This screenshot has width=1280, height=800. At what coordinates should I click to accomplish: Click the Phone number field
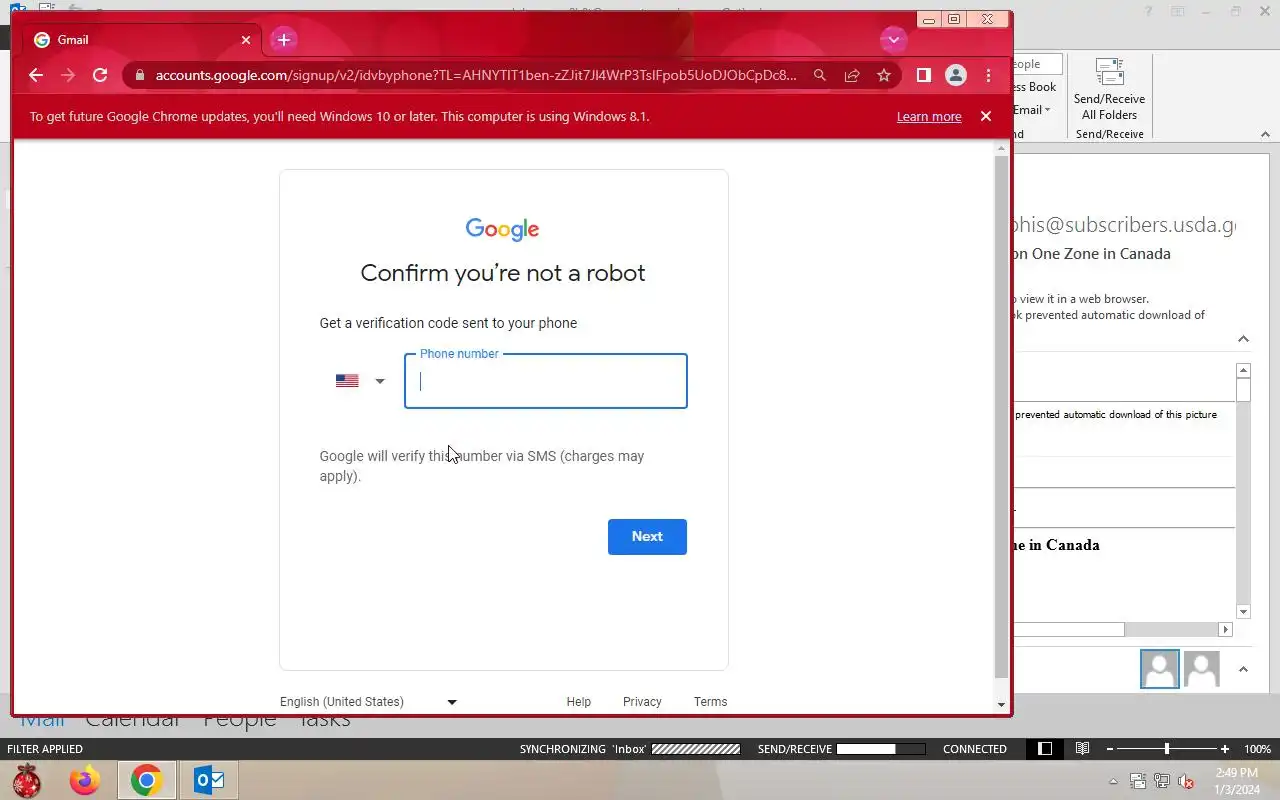546,381
